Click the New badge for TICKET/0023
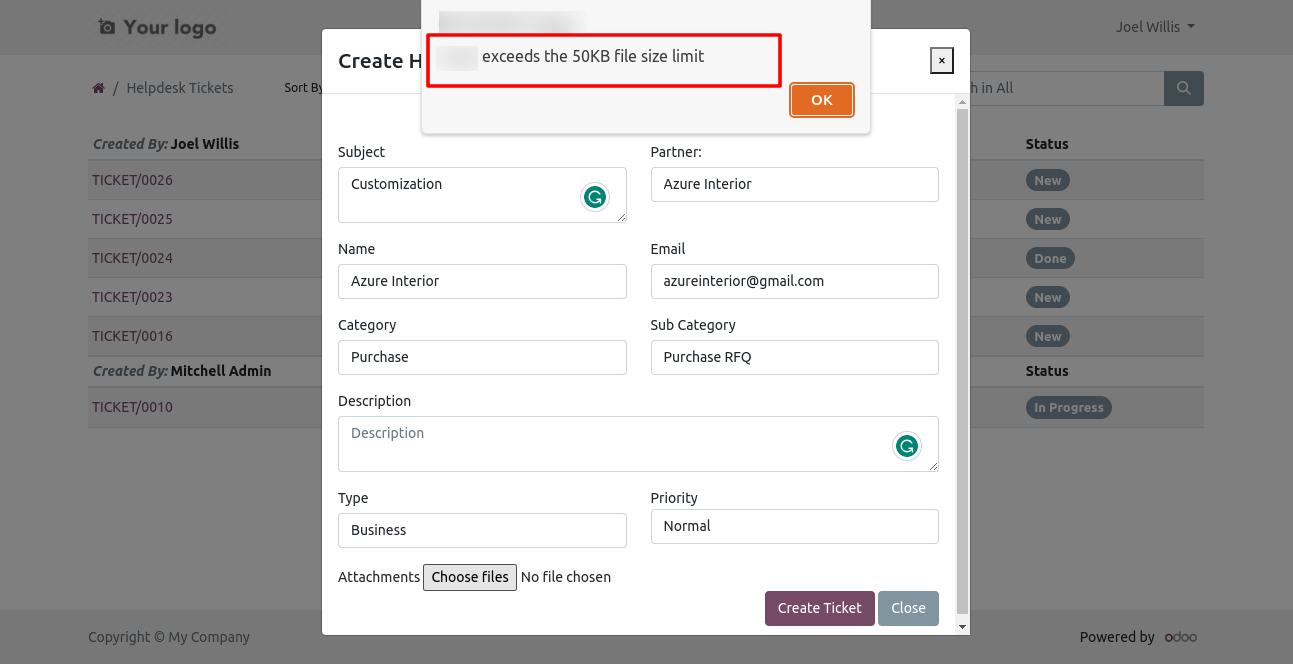 click(x=1047, y=297)
